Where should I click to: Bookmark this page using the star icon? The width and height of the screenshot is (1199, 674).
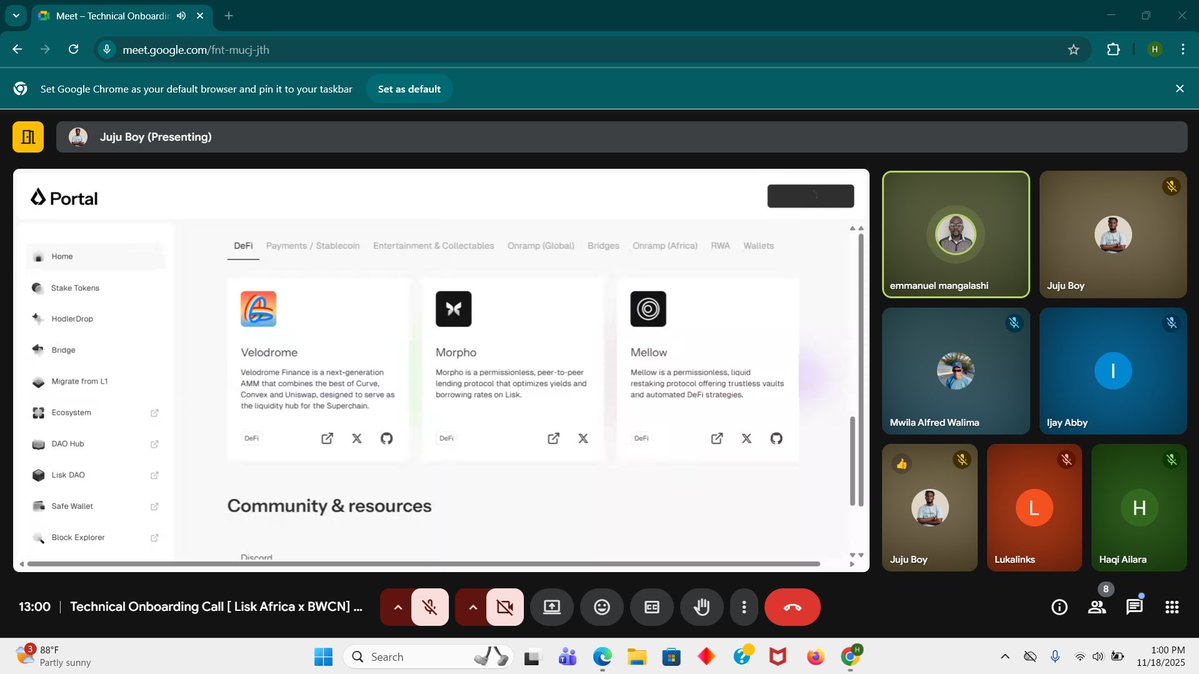point(1073,48)
